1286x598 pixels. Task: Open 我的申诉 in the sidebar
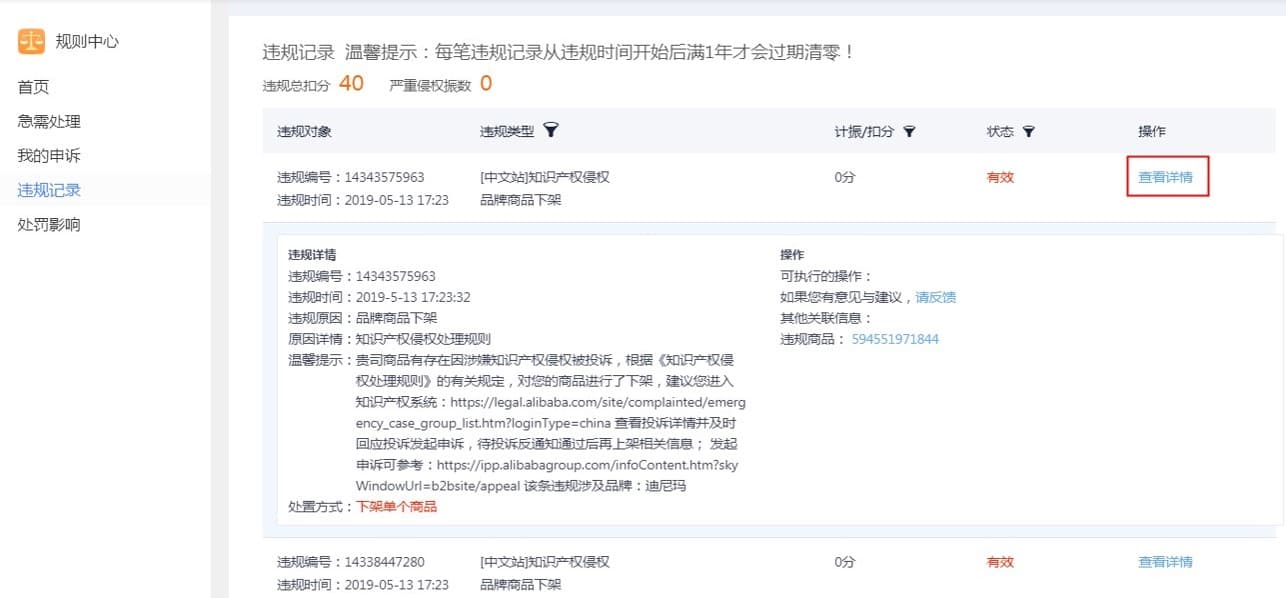tap(49, 155)
